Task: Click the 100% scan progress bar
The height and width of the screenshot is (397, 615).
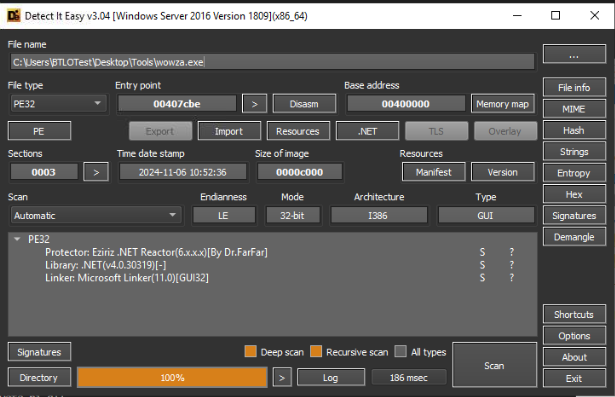Action: click(x=172, y=377)
